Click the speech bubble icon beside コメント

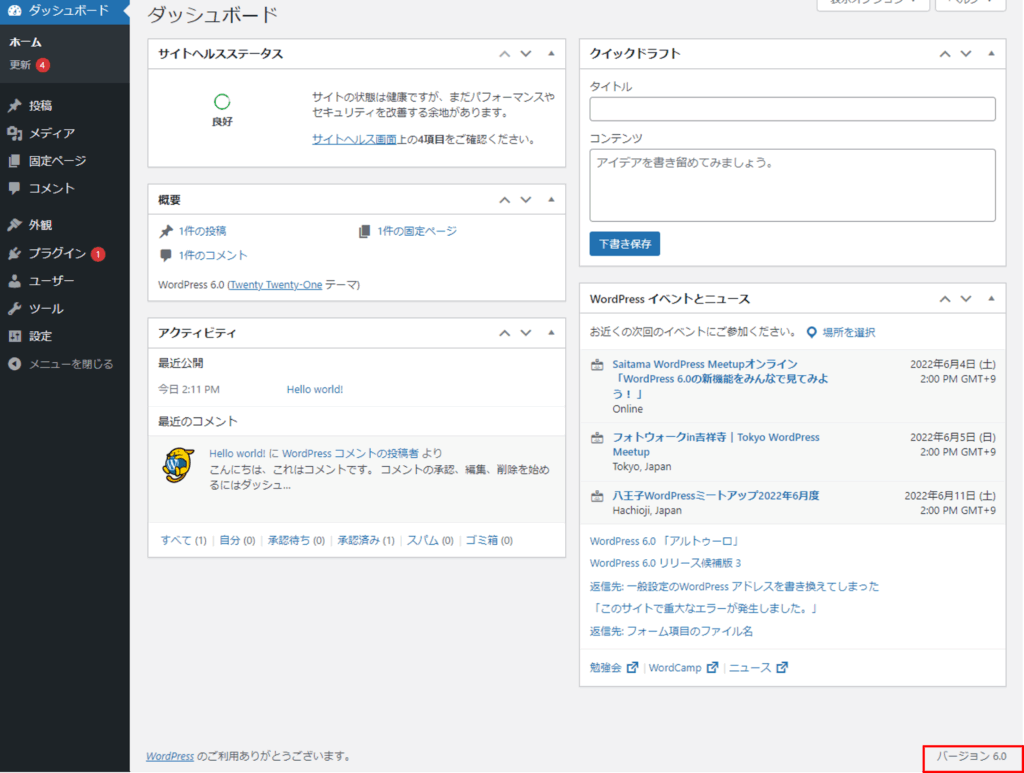point(14,188)
